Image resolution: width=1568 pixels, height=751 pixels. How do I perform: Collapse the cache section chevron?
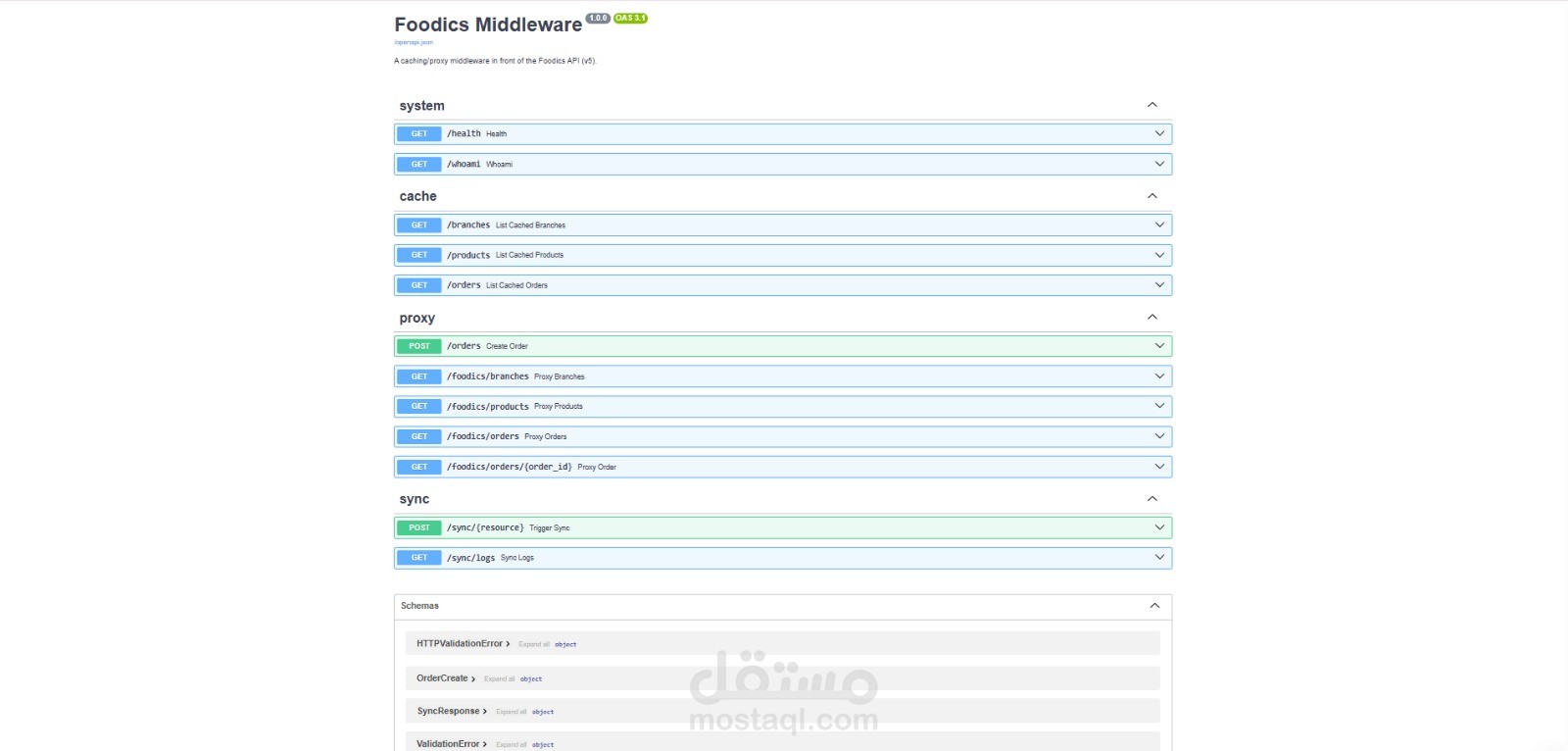click(x=1152, y=196)
